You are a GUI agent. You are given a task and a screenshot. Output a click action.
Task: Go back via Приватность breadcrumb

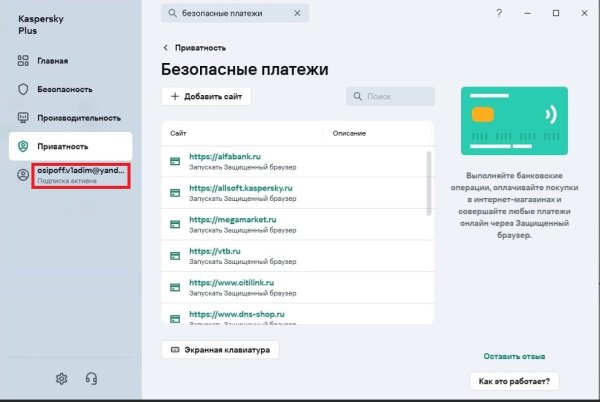pyautogui.click(x=200, y=48)
